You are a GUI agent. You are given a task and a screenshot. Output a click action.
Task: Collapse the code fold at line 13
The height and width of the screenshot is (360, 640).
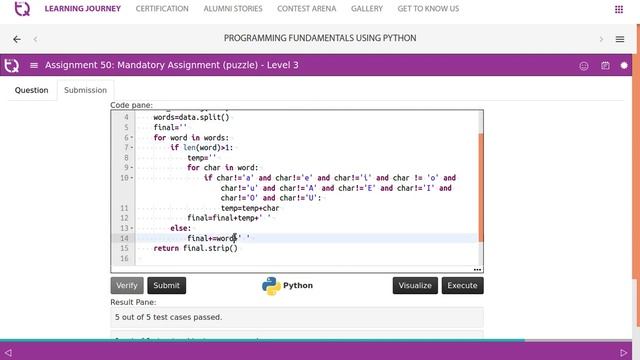tap(132, 228)
